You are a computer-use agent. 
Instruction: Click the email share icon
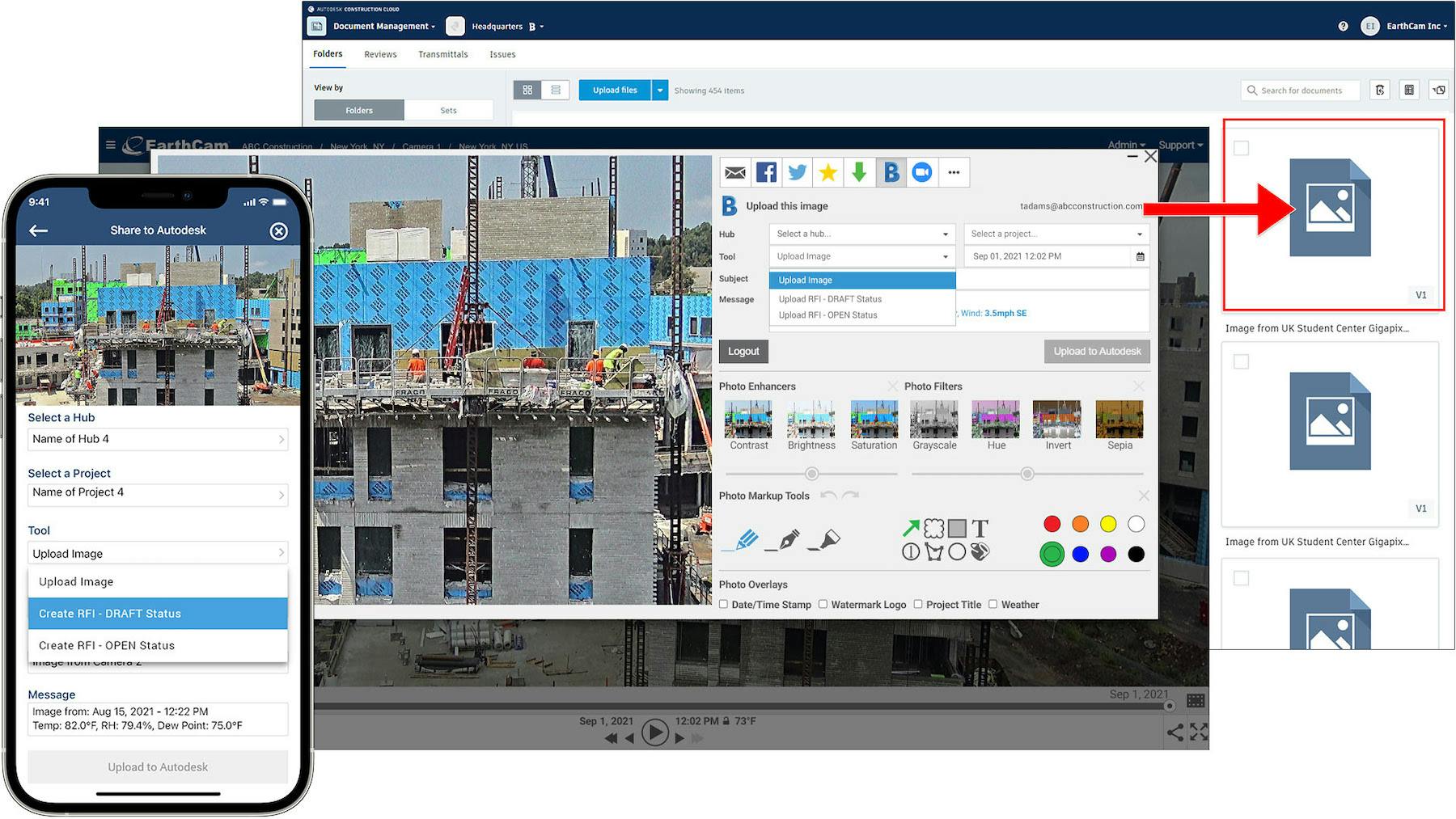[734, 171]
